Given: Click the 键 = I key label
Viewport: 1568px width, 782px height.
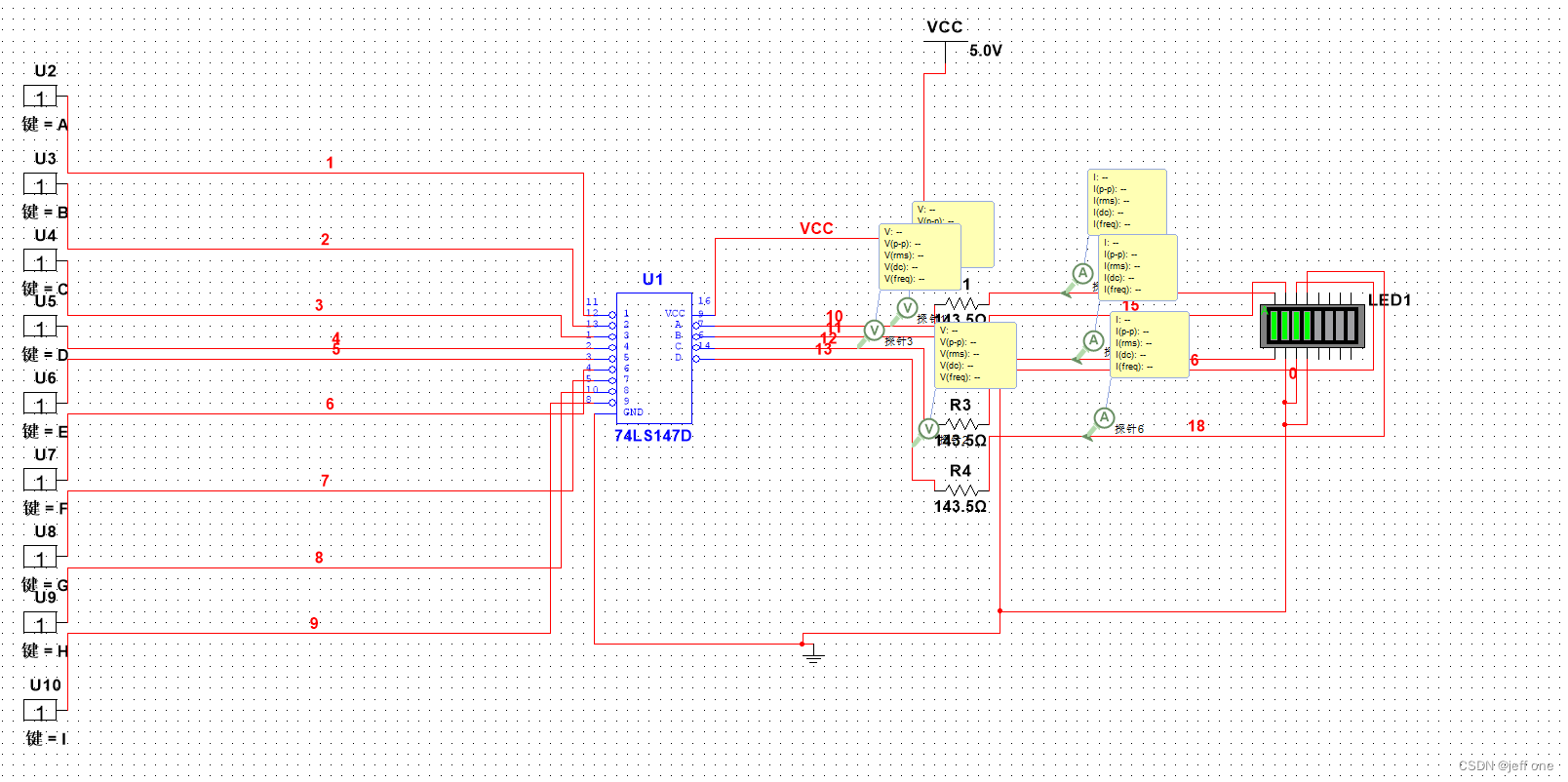Looking at the screenshot, I should coord(47,739).
